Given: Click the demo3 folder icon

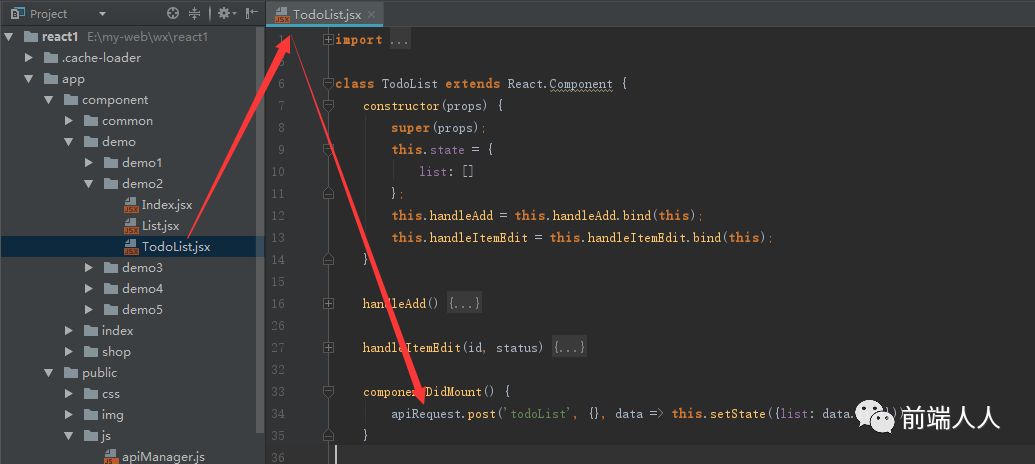Looking at the screenshot, I should click(111, 268).
